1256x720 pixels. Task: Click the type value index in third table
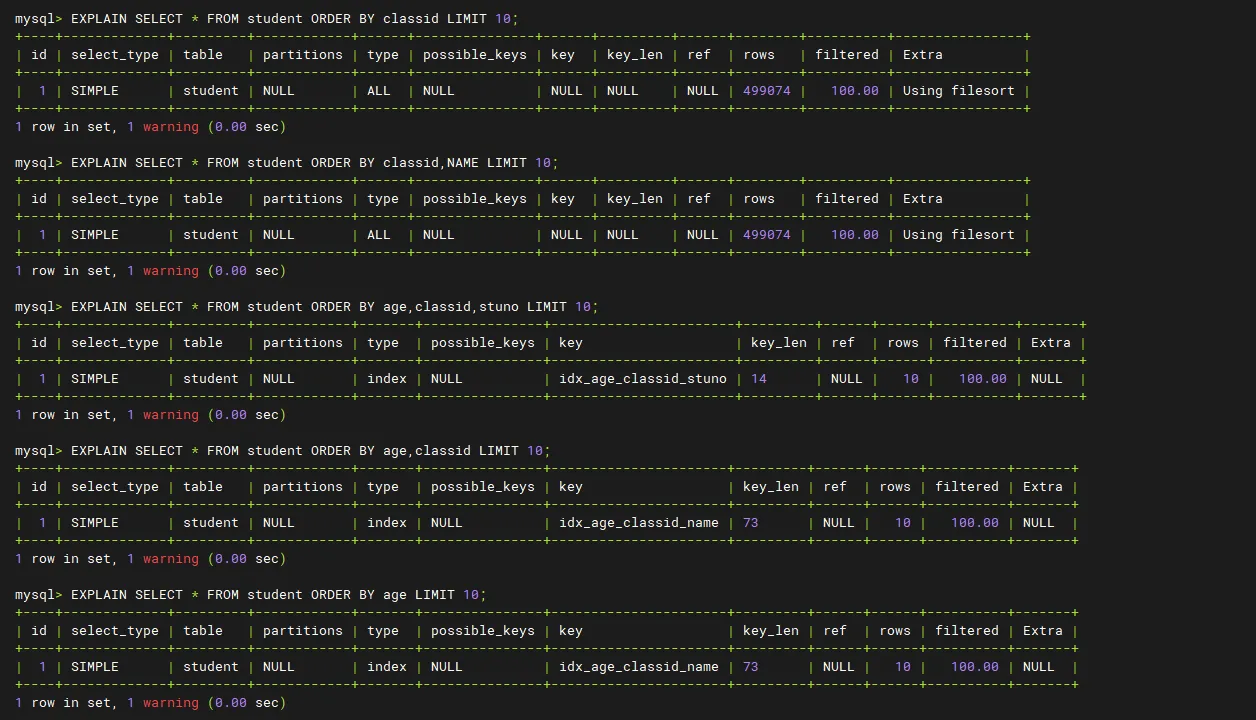[x=386, y=379]
